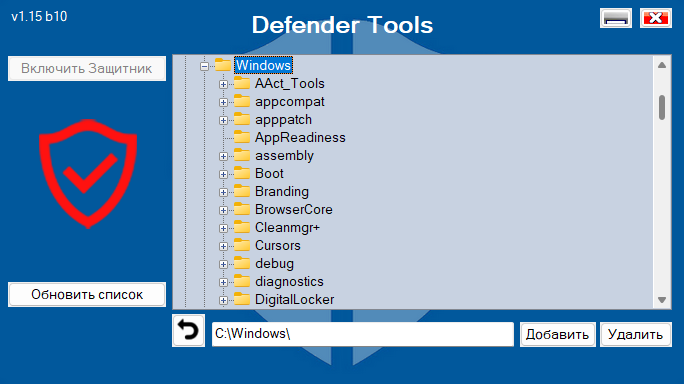Expand the diagnostics folder node
This screenshot has height=384, width=684.
pos(223,282)
